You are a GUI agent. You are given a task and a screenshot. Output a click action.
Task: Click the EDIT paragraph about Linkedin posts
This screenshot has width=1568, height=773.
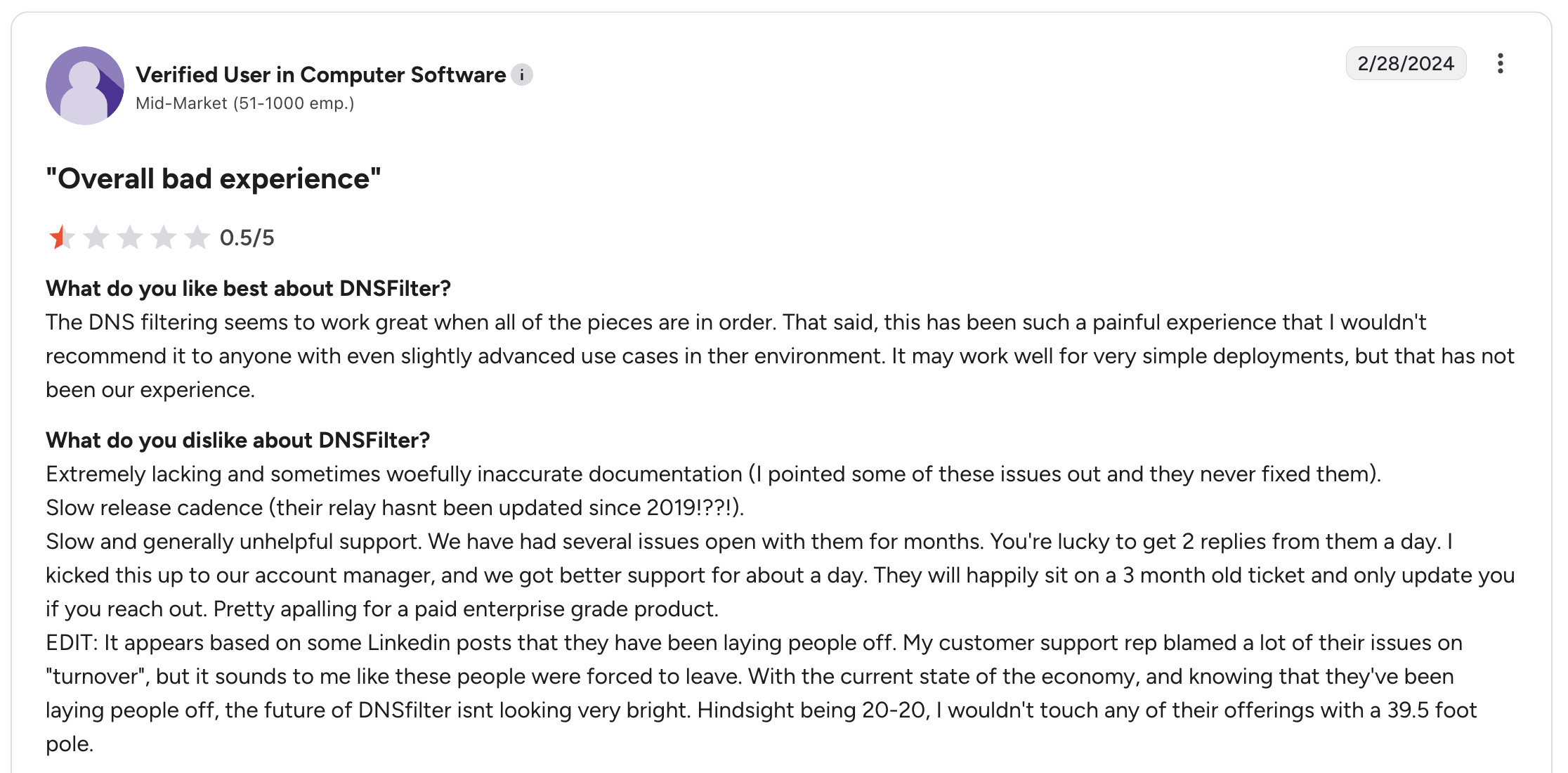[762, 693]
